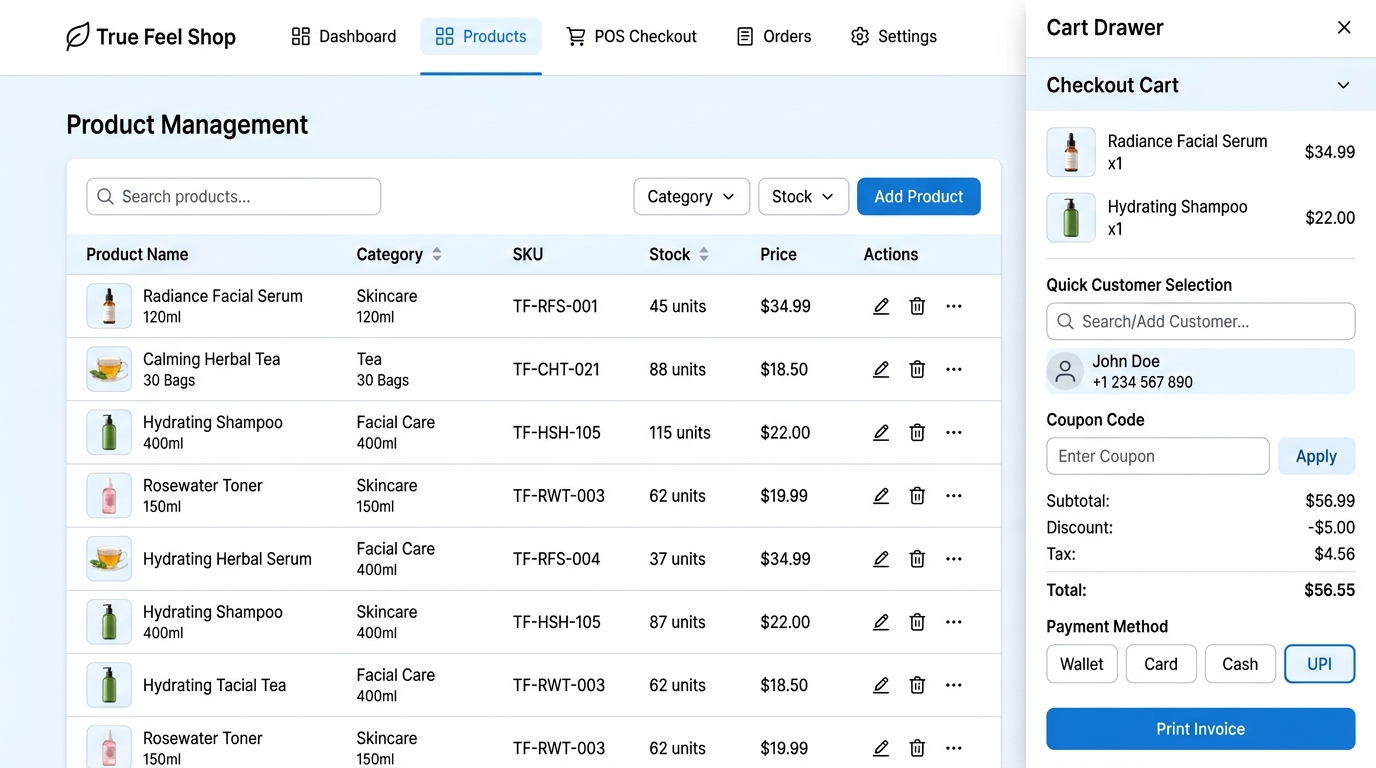The width and height of the screenshot is (1376, 768).
Task: Open more actions for Hydrating Tacial Tea
Action: coord(954,685)
